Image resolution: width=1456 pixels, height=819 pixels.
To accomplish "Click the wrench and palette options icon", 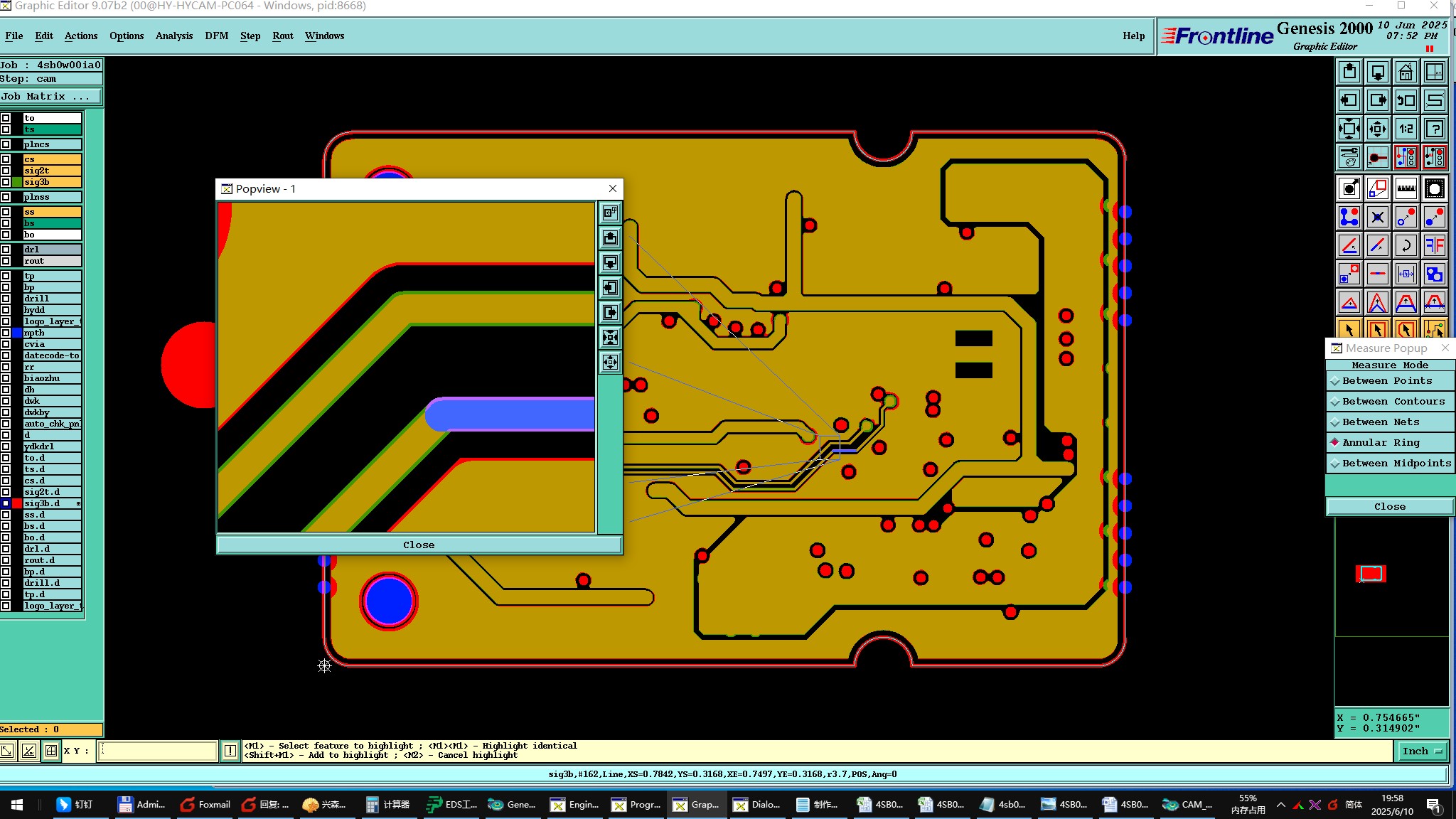I will (1349, 158).
